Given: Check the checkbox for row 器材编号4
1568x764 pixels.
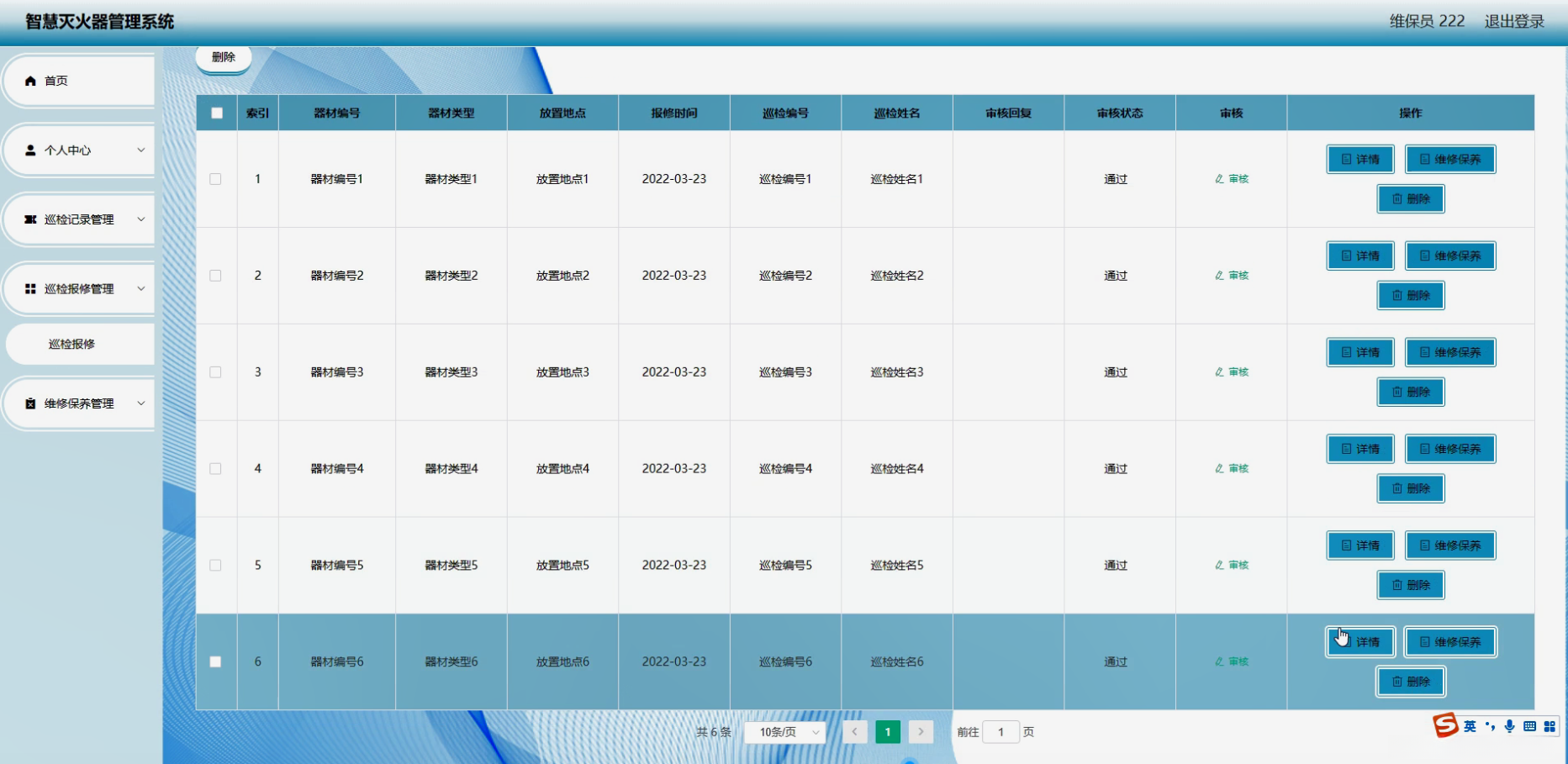Looking at the screenshot, I should pos(216,469).
